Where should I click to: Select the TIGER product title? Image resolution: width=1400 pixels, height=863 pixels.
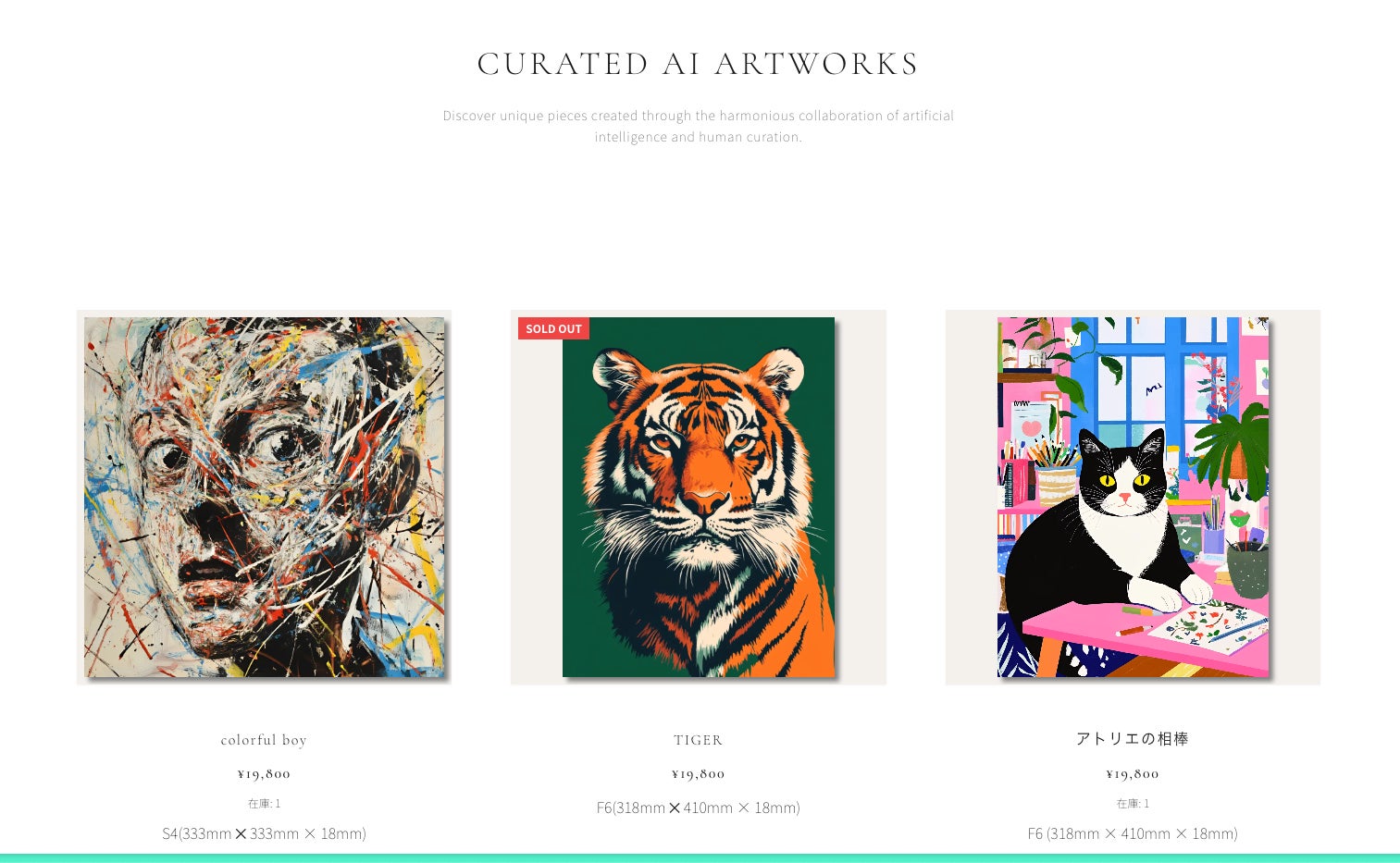click(699, 740)
